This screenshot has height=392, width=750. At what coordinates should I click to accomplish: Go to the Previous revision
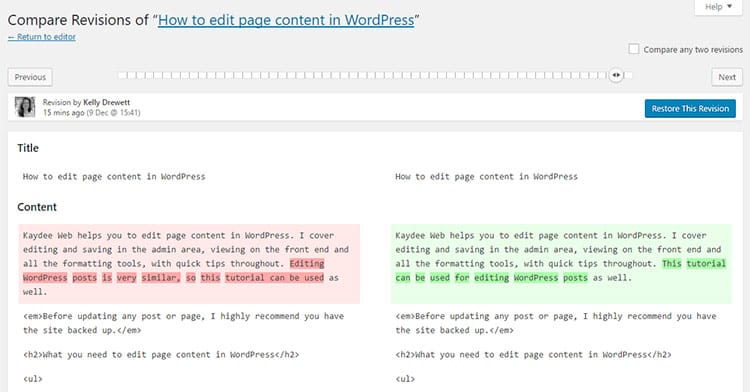click(x=30, y=77)
